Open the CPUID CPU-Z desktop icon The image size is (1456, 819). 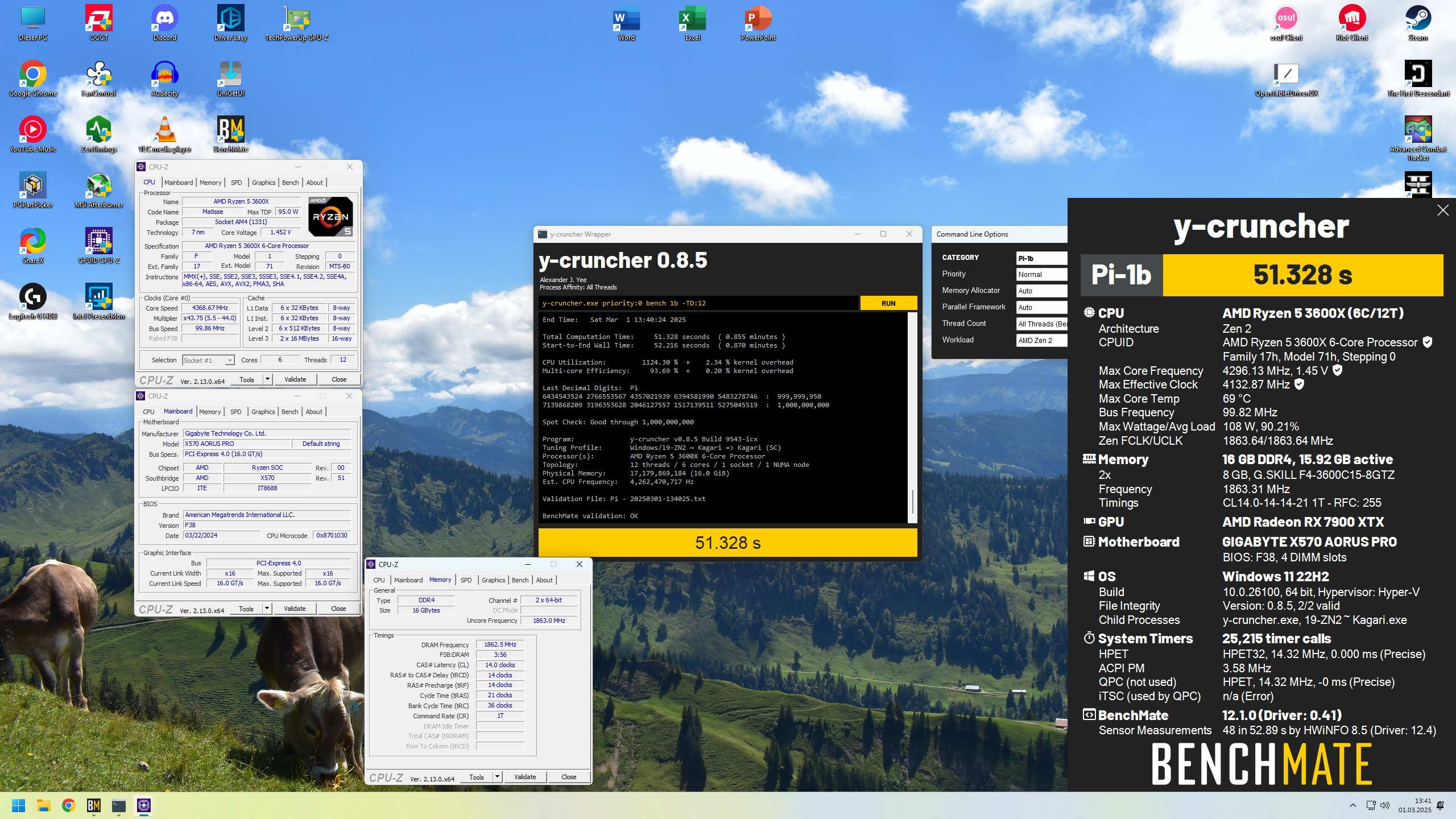pyautogui.click(x=98, y=246)
